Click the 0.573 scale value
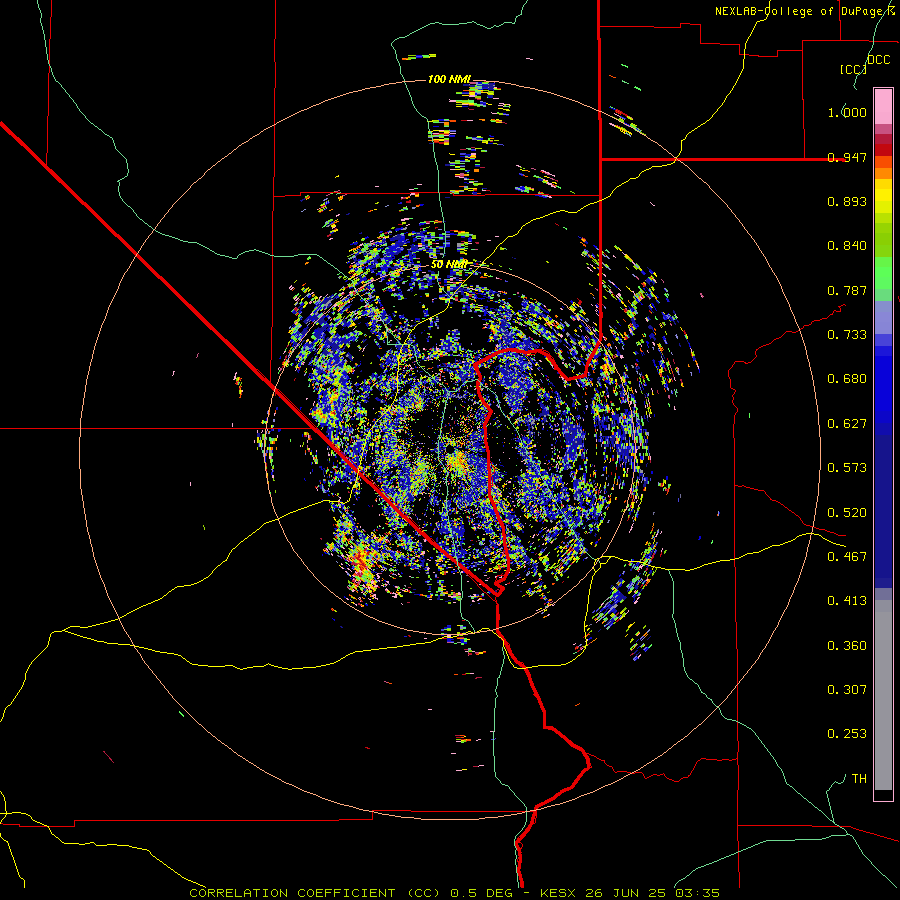The height and width of the screenshot is (900, 900). coord(847,468)
